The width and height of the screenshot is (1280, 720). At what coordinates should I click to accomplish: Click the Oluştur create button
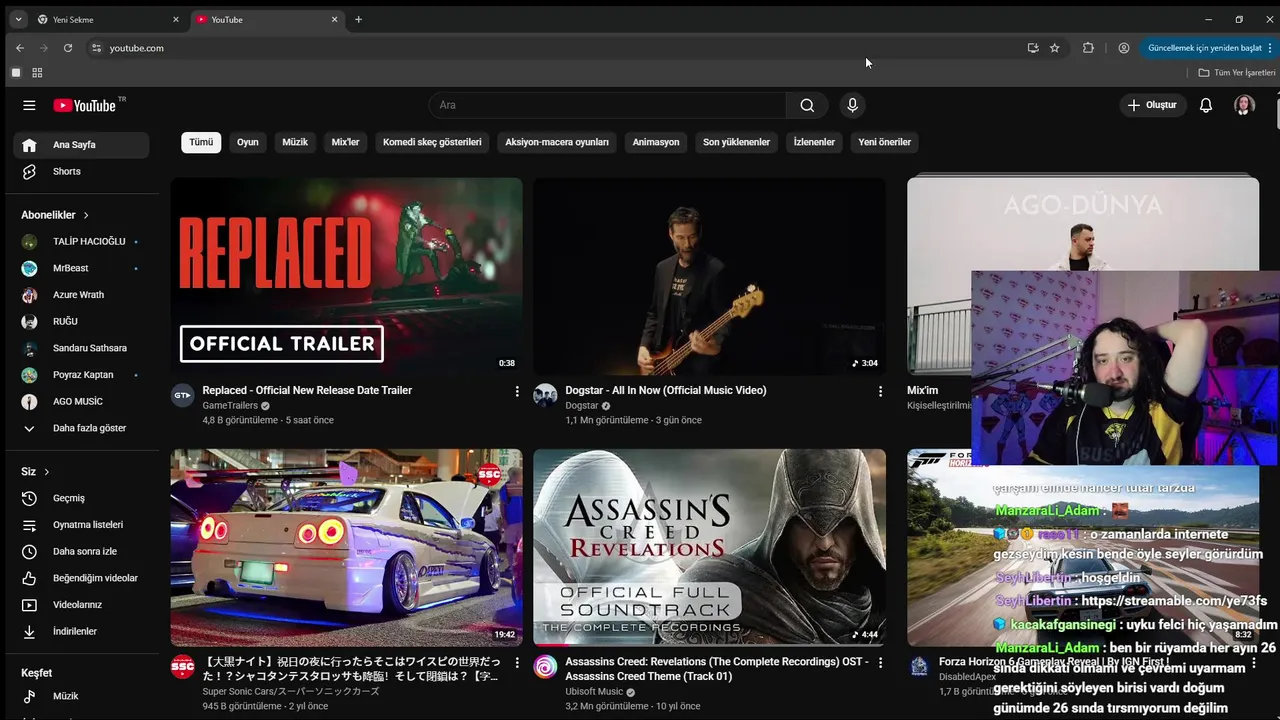(x=1152, y=105)
